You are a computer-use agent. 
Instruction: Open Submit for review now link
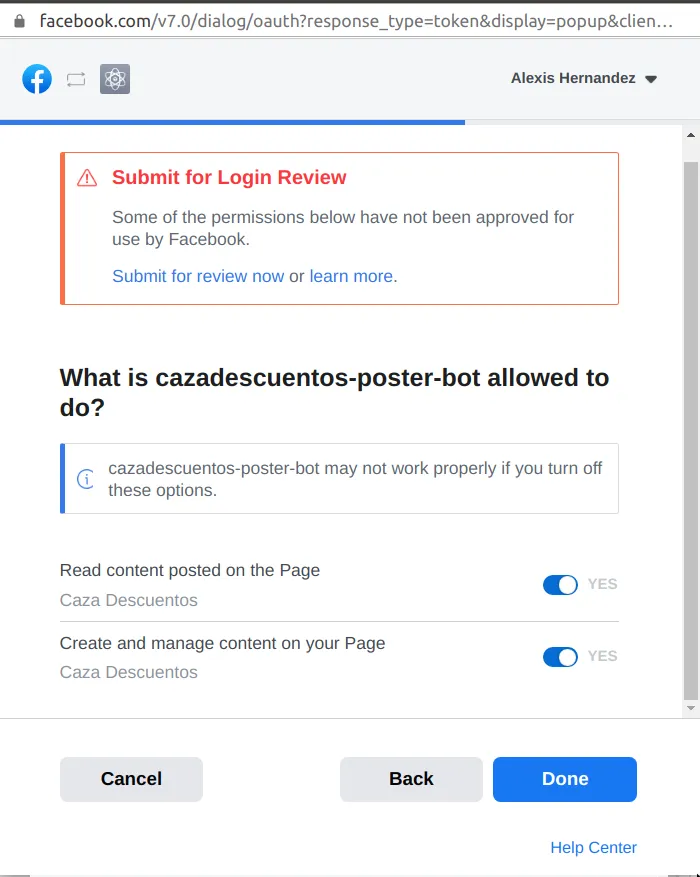[x=198, y=276]
